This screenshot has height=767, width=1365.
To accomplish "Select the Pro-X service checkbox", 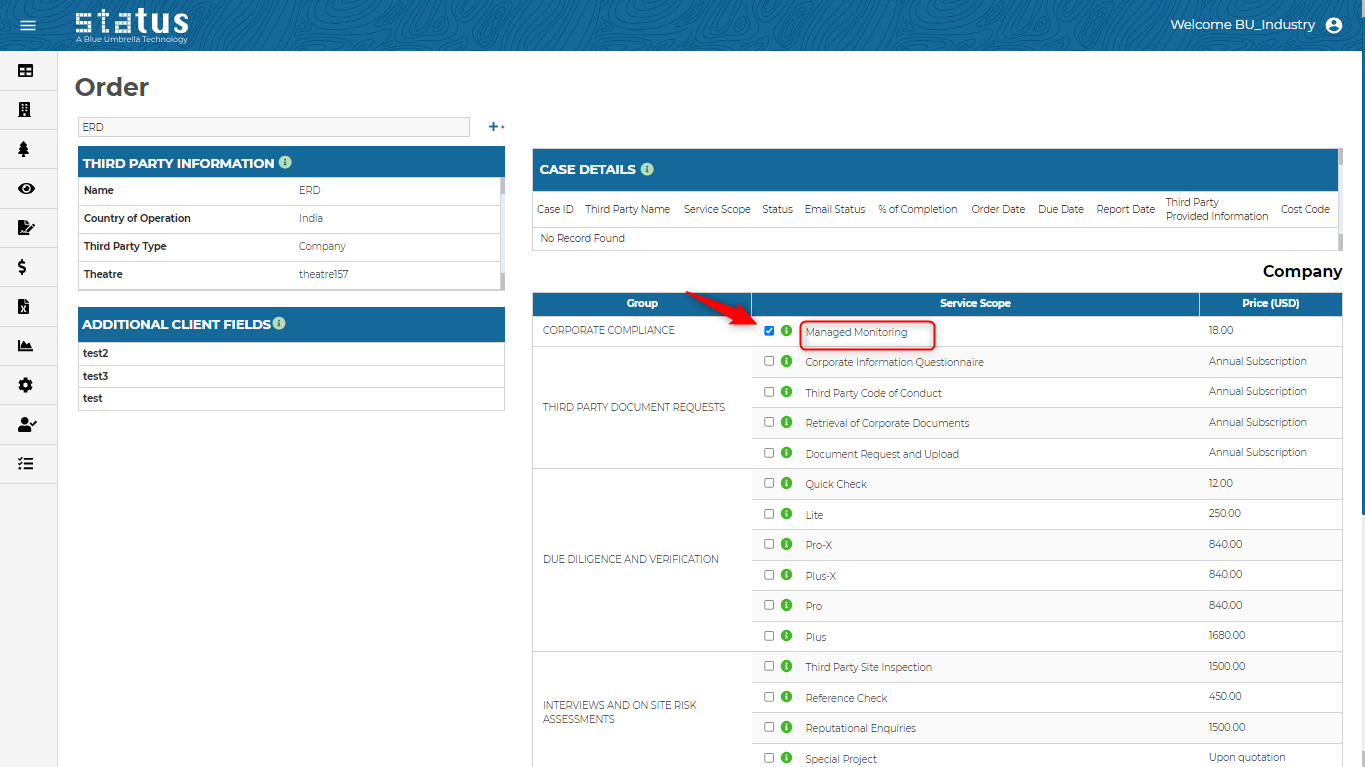I will [769, 544].
